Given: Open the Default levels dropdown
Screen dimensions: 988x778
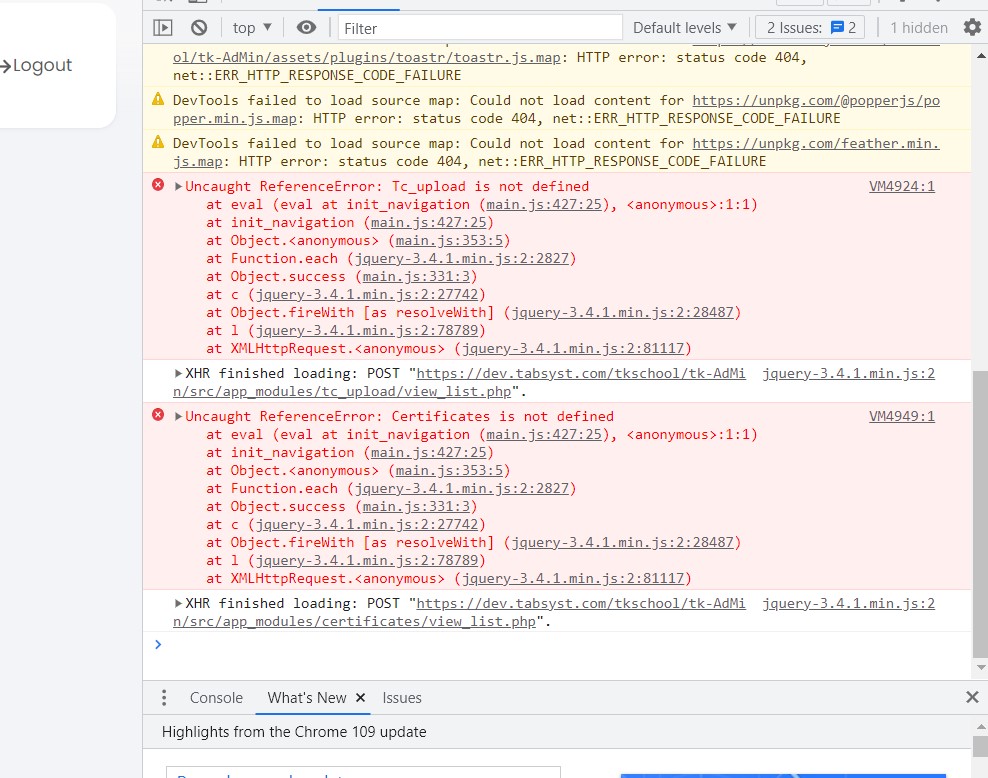Looking at the screenshot, I should (x=684, y=28).
